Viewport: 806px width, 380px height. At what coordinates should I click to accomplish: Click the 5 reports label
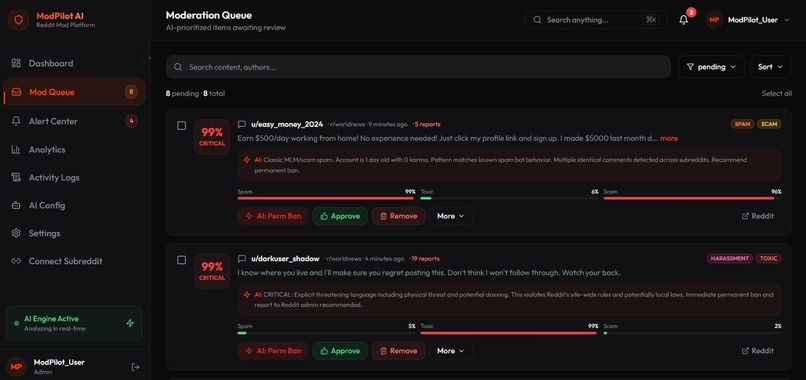427,124
